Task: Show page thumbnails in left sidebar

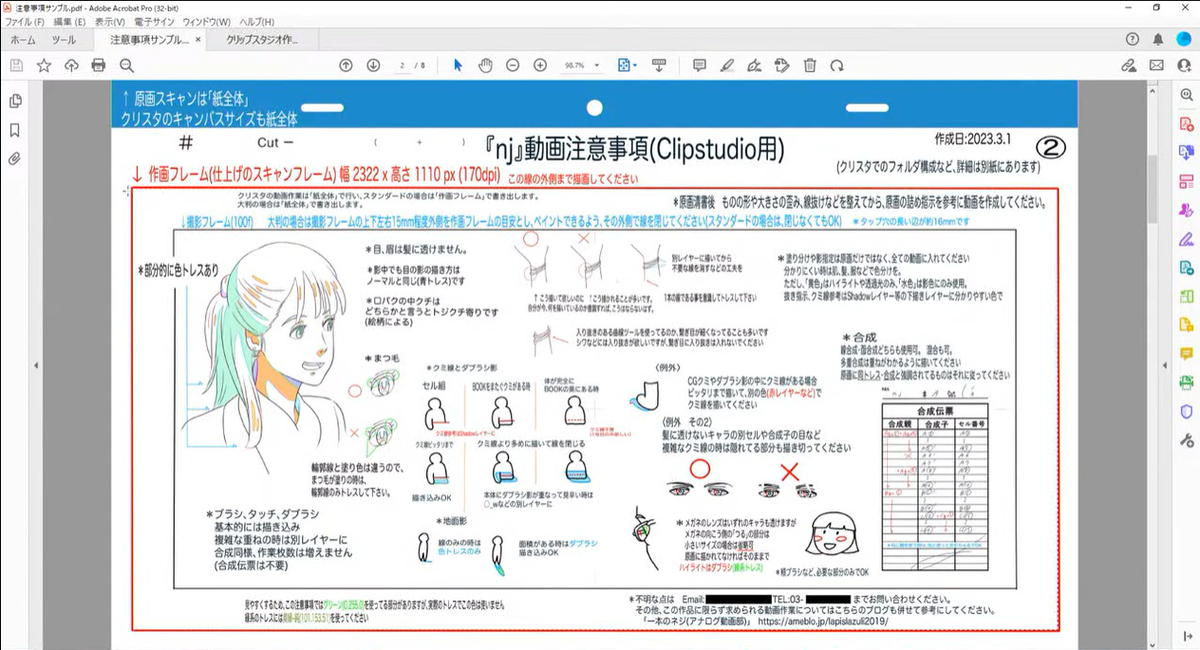Action: [15, 101]
